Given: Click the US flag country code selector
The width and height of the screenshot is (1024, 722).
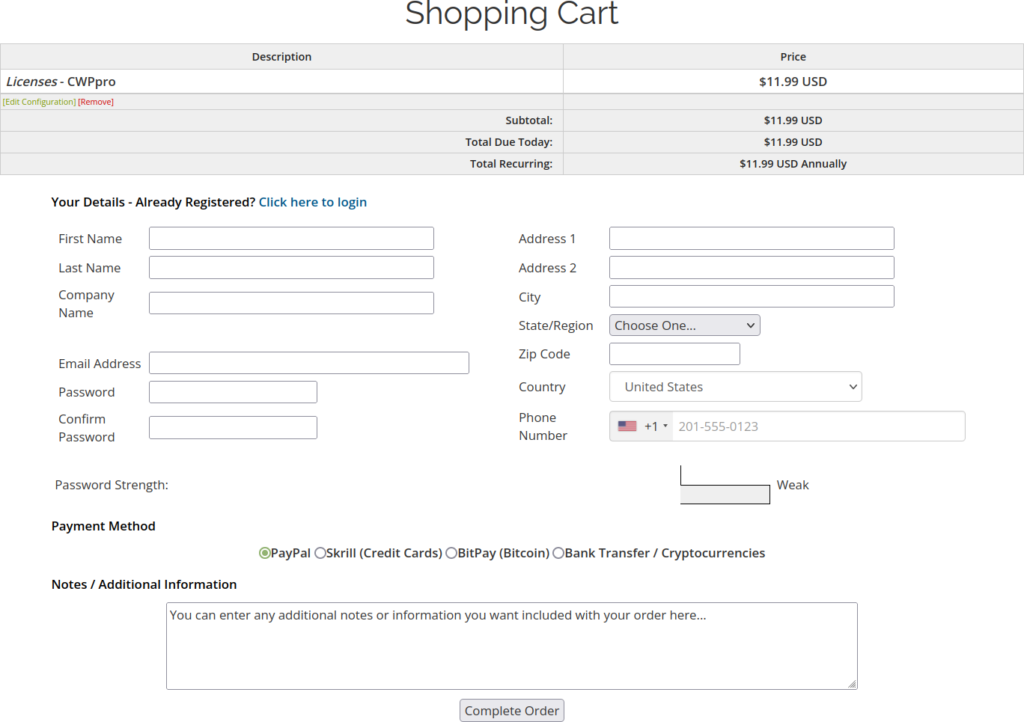Looking at the screenshot, I should (627, 426).
